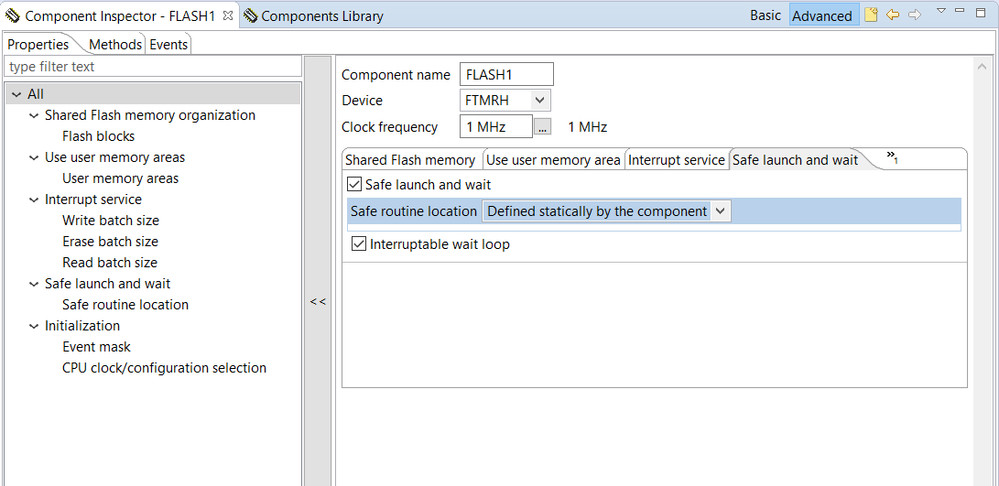This screenshot has width=999, height=486.
Task: Close the Component Inspector tab
Action: click(x=227, y=16)
